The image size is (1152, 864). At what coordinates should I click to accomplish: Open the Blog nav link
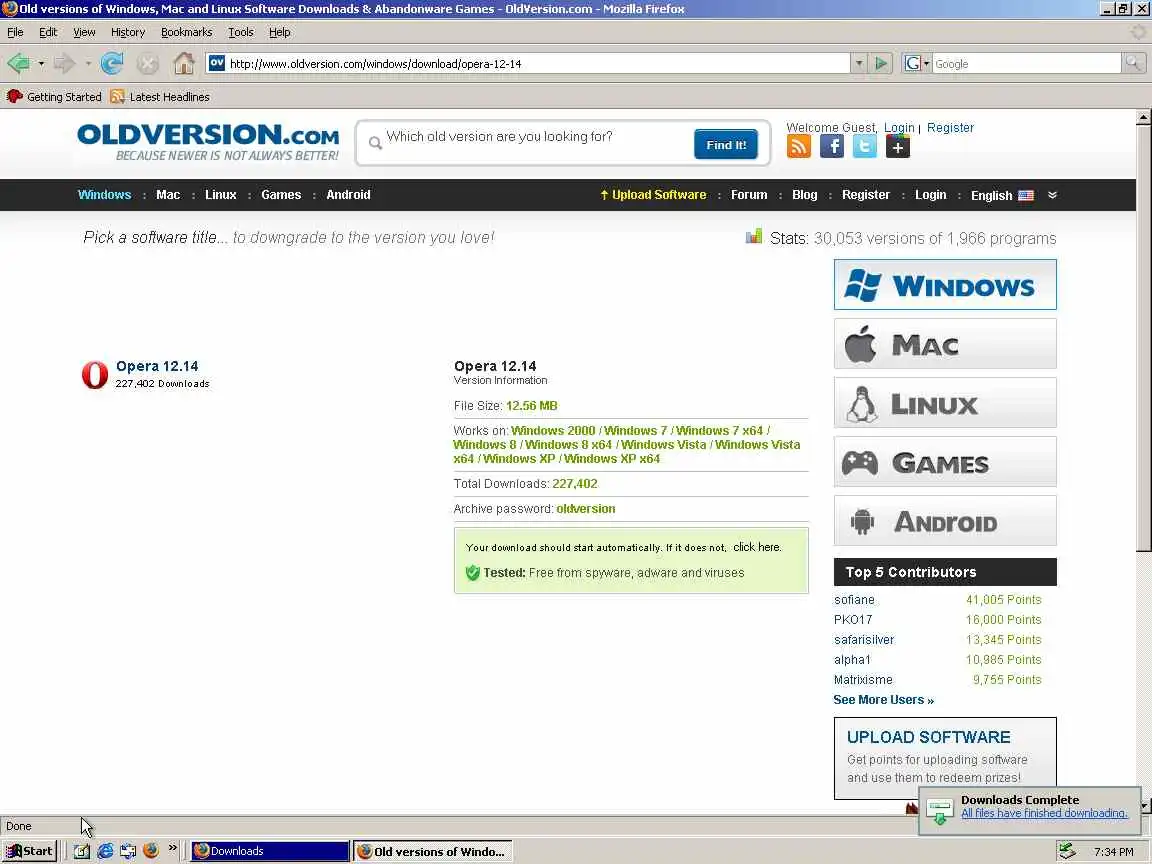tap(804, 195)
